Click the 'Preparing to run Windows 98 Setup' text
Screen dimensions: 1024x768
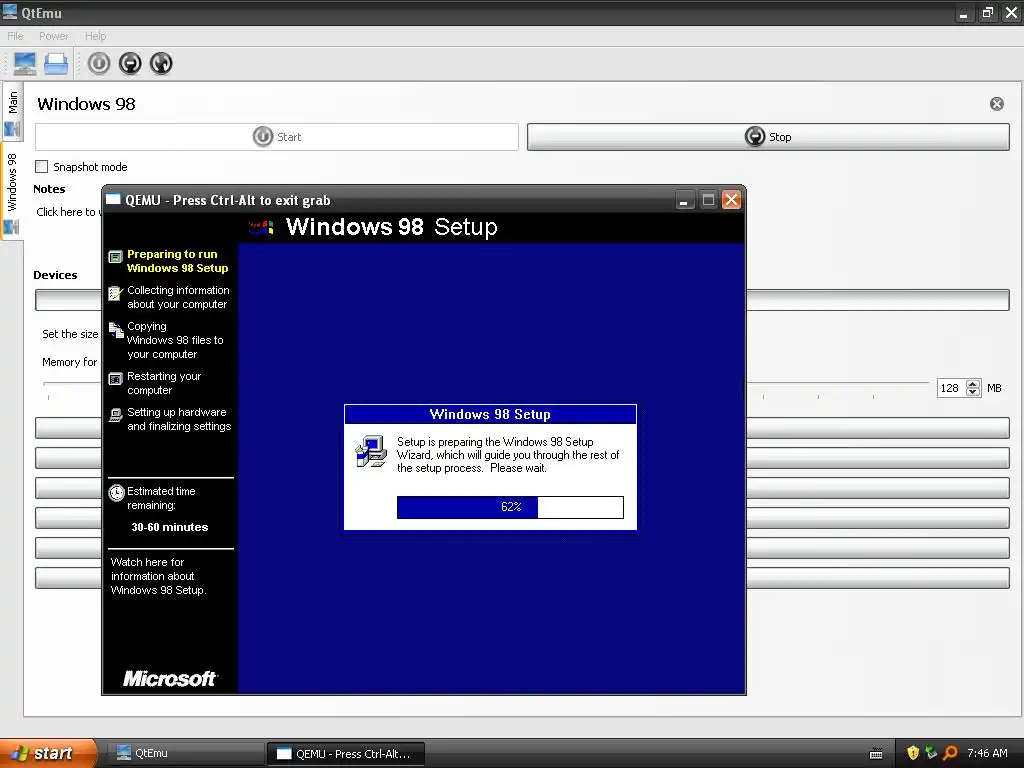[178, 261]
